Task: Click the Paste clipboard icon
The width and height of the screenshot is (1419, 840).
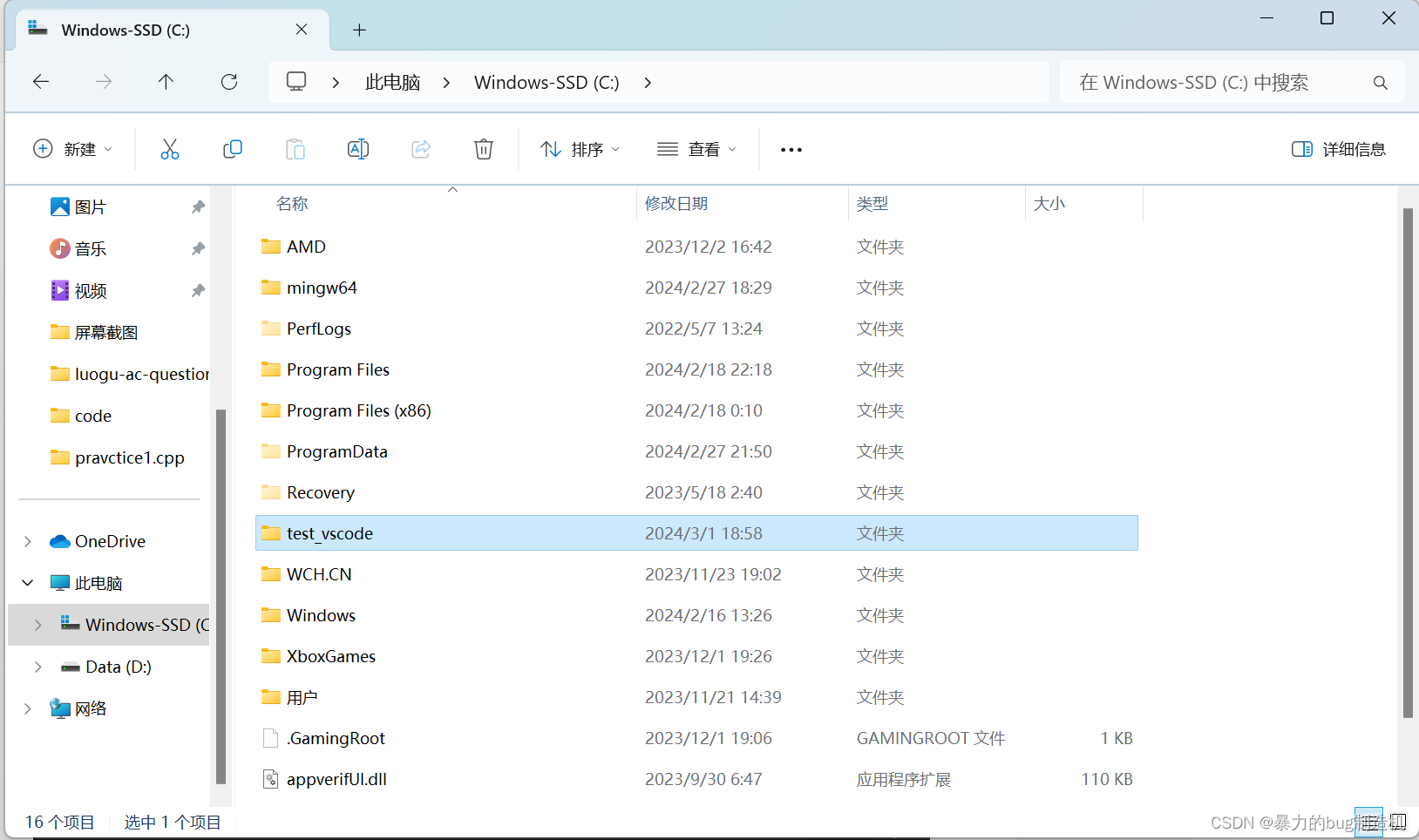Action: tap(295, 149)
